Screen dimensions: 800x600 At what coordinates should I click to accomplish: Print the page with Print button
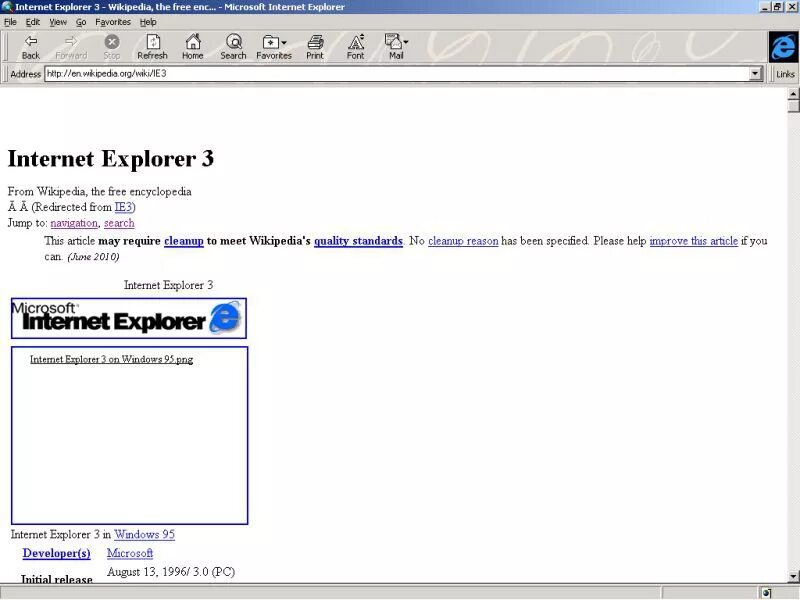coord(315,47)
